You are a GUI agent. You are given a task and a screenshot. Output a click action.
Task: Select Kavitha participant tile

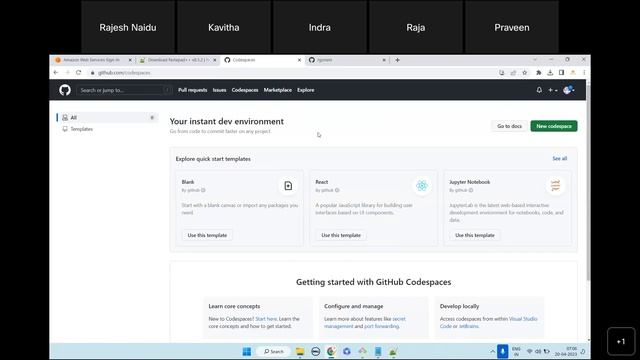(x=224, y=27)
